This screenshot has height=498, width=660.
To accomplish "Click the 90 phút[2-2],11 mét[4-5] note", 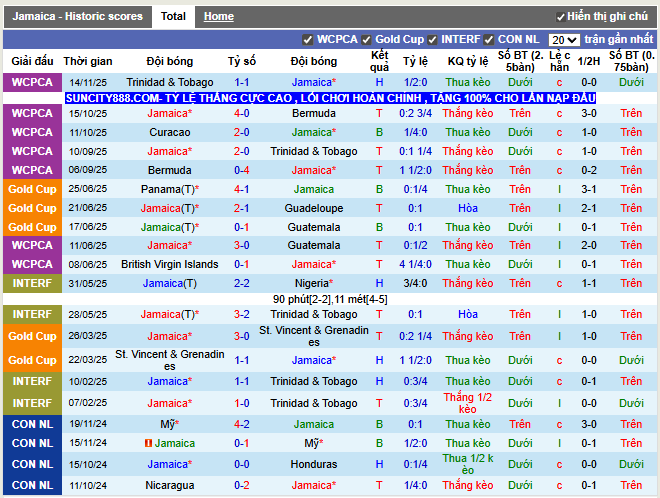I will [330, 299].
